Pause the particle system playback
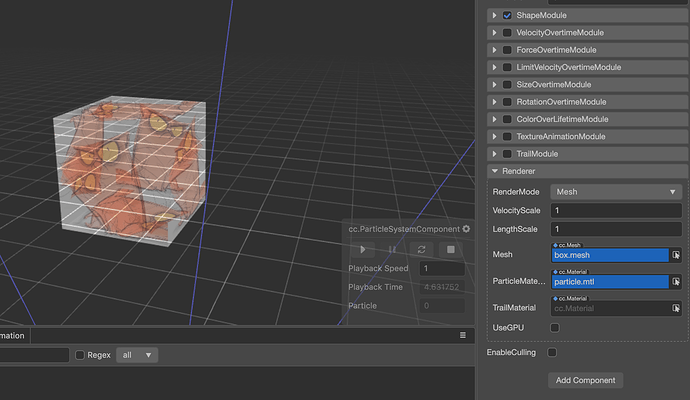Screen dimensions: 690x400 (392, 250)
